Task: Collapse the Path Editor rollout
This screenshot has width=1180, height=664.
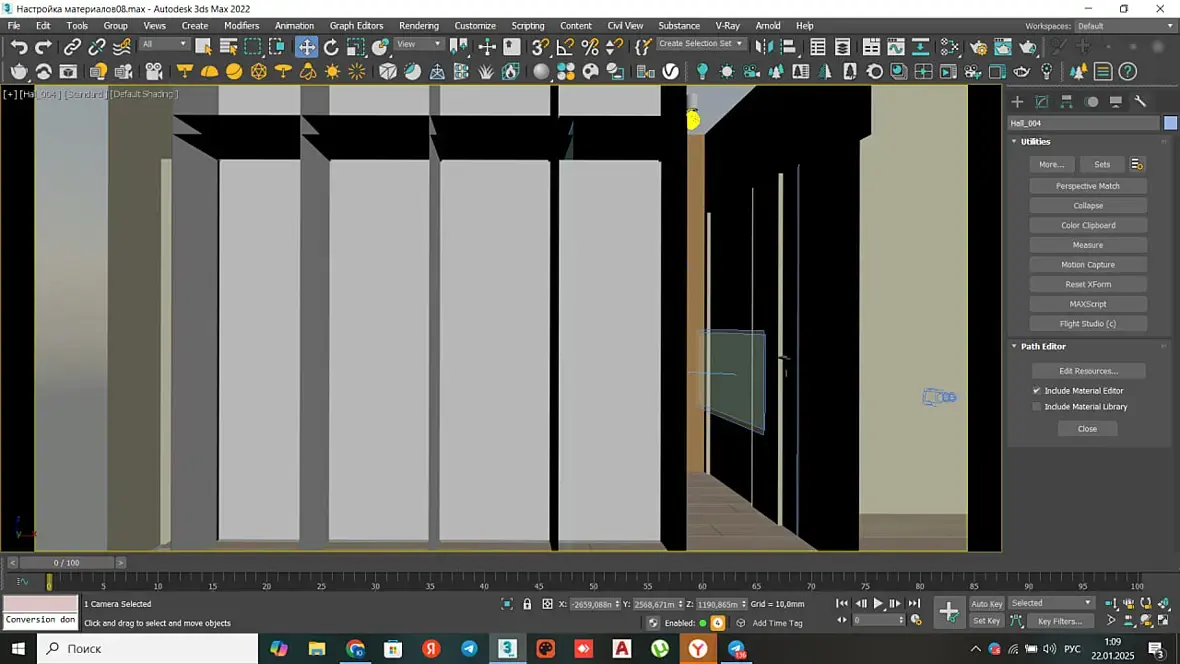Action: pos(1043,346)
